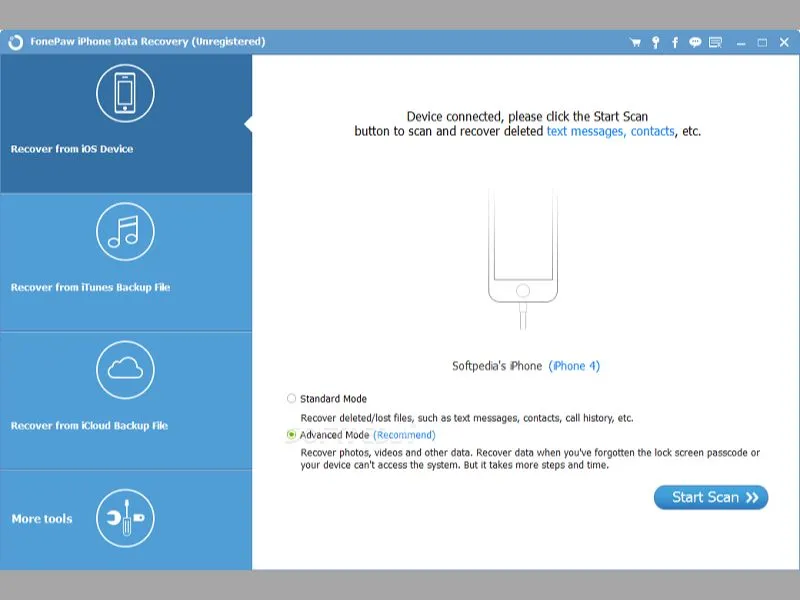Viewport: 800px width, 600px height.
Task: Click the cloud iCloud backup icon
Action: (125, 370)
